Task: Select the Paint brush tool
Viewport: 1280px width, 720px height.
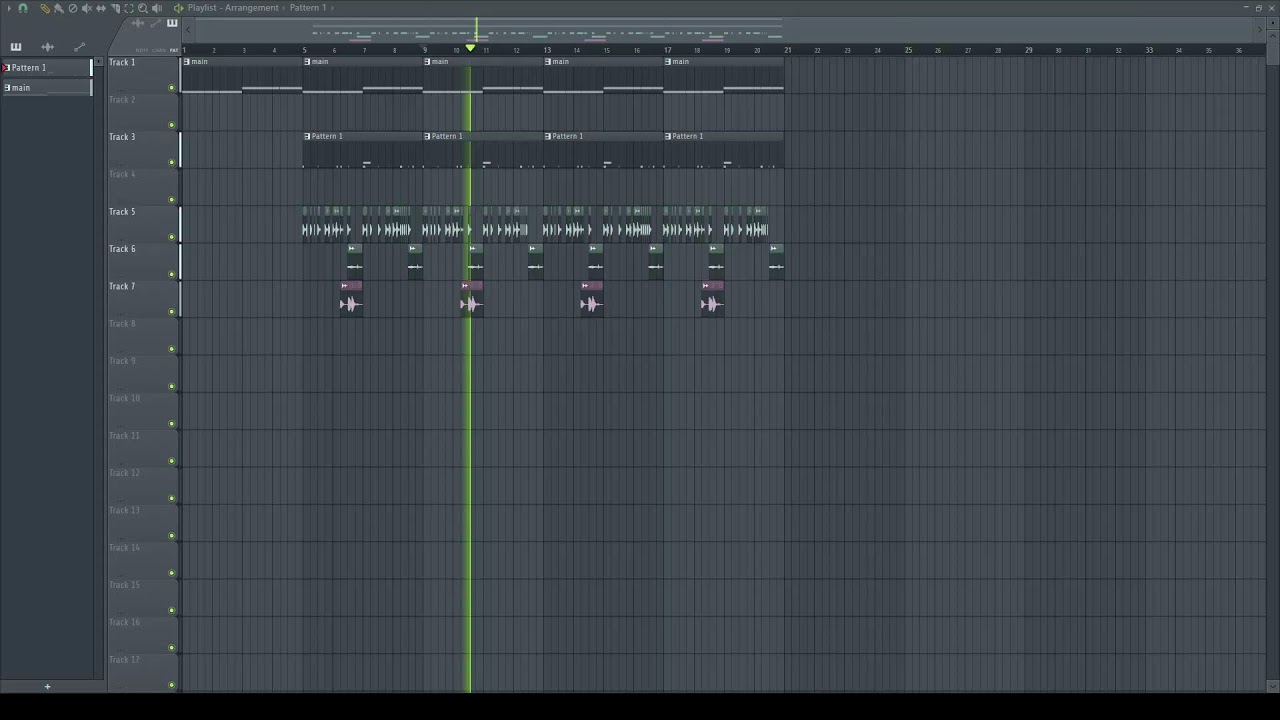Action: pos(58,8)
